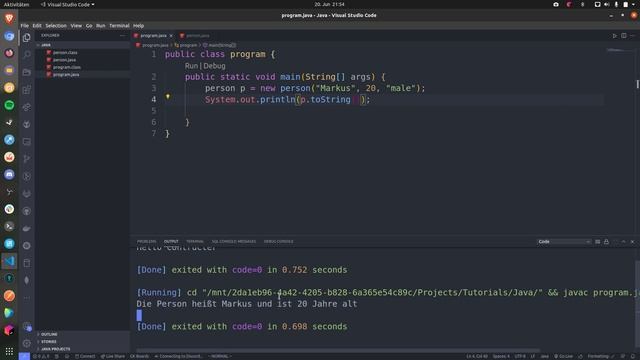
Task: Select the Code output channel dropdown
Action: point(564,242)
